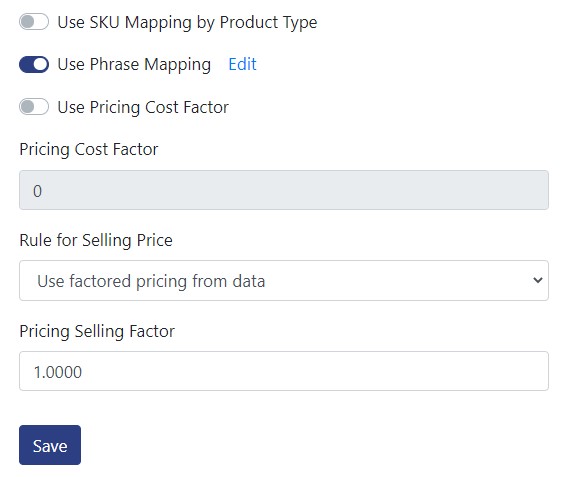This screenshot has width=577, height=477.
Task: Focus the Pricing Selling Factor input field
Action: click(x=284, y=371)
